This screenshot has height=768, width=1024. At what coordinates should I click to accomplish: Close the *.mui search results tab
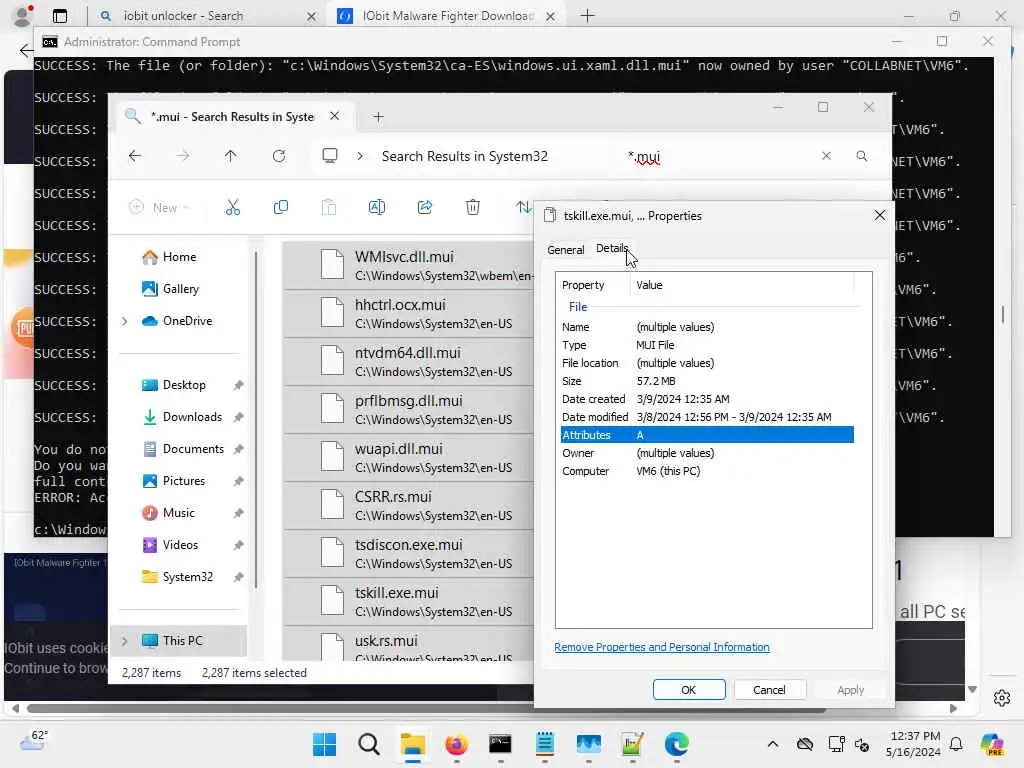[x=334, y=116]
